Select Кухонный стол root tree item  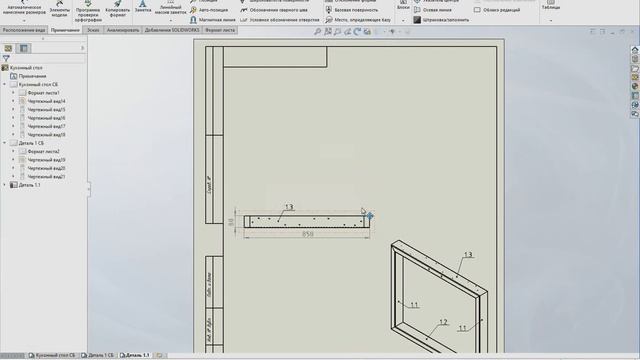click(22, 68)
